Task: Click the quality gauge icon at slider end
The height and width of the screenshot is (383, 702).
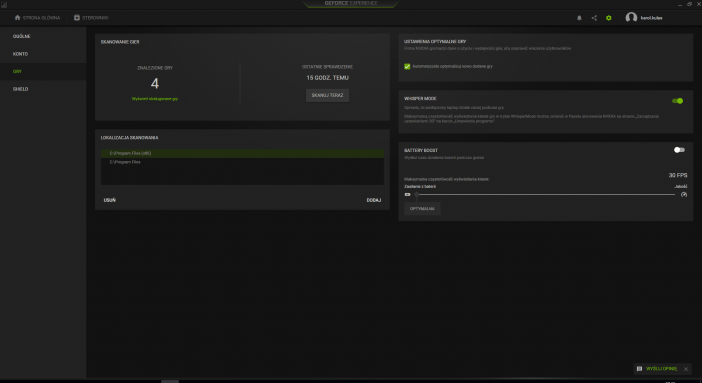Action: 684,194
